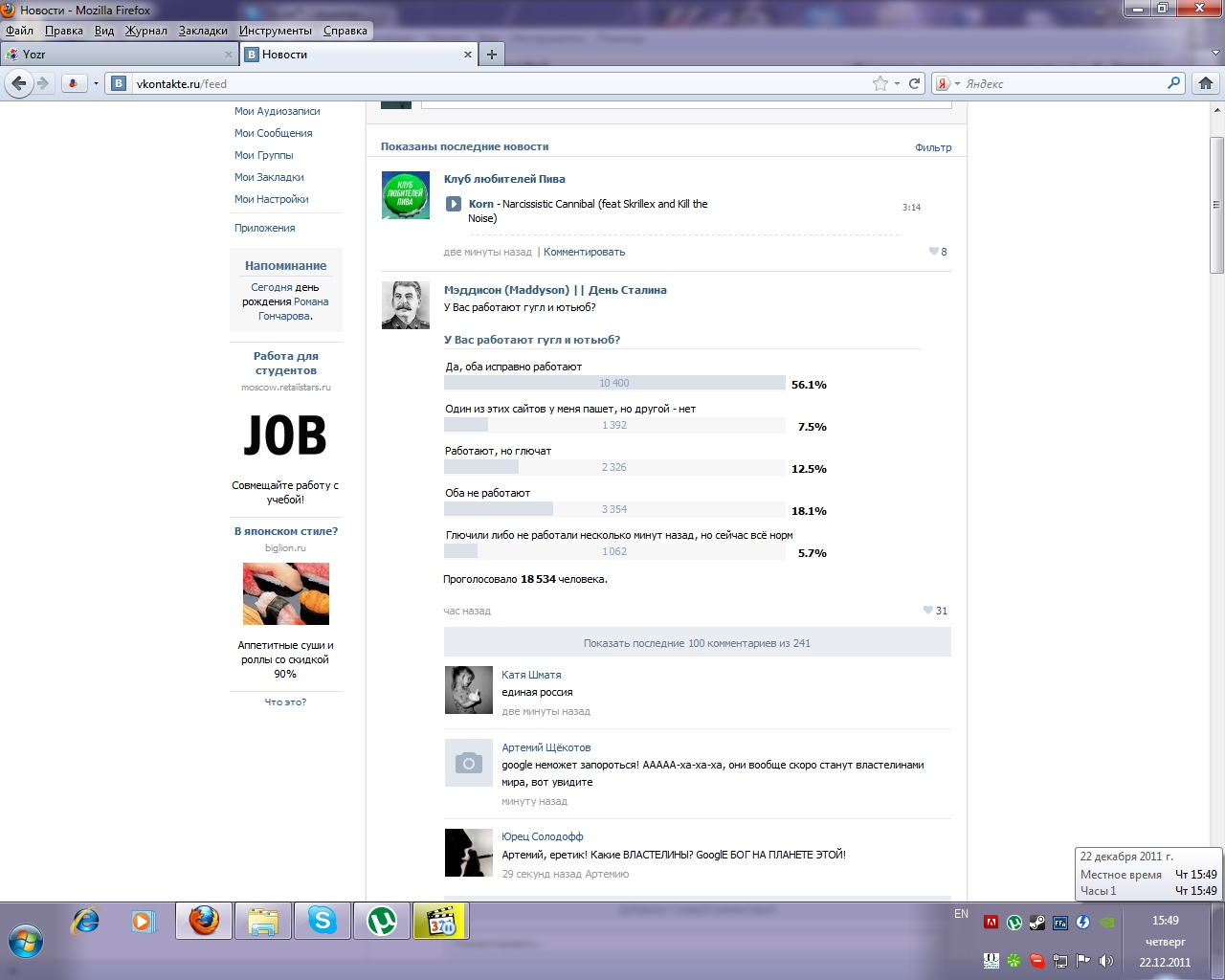This screenshot has height=980, width=1225.
Task: Open Мои Группы in the sidebar
Action: (x=264, y=155)
